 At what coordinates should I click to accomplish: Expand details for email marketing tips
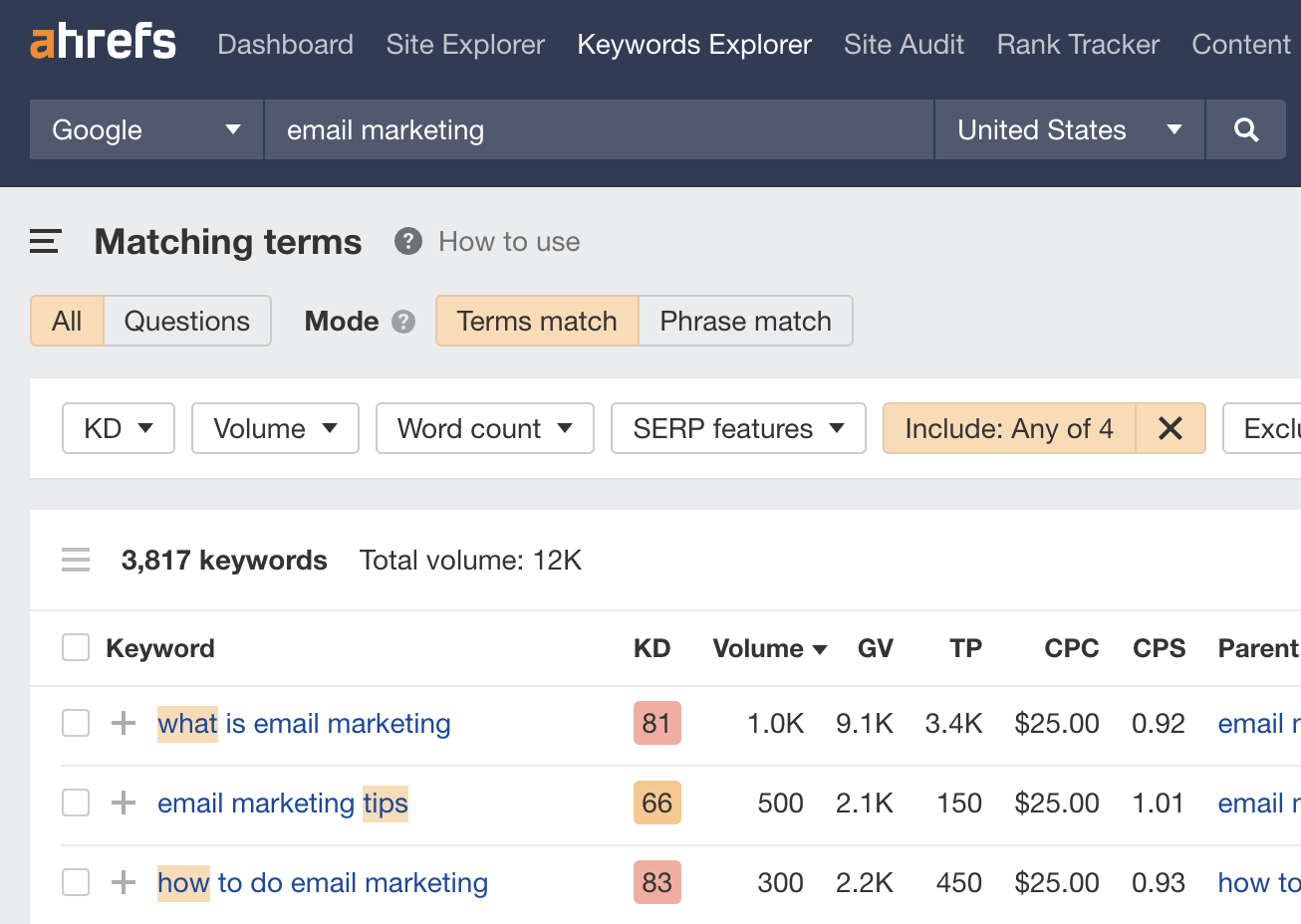[x=123, y=803]
